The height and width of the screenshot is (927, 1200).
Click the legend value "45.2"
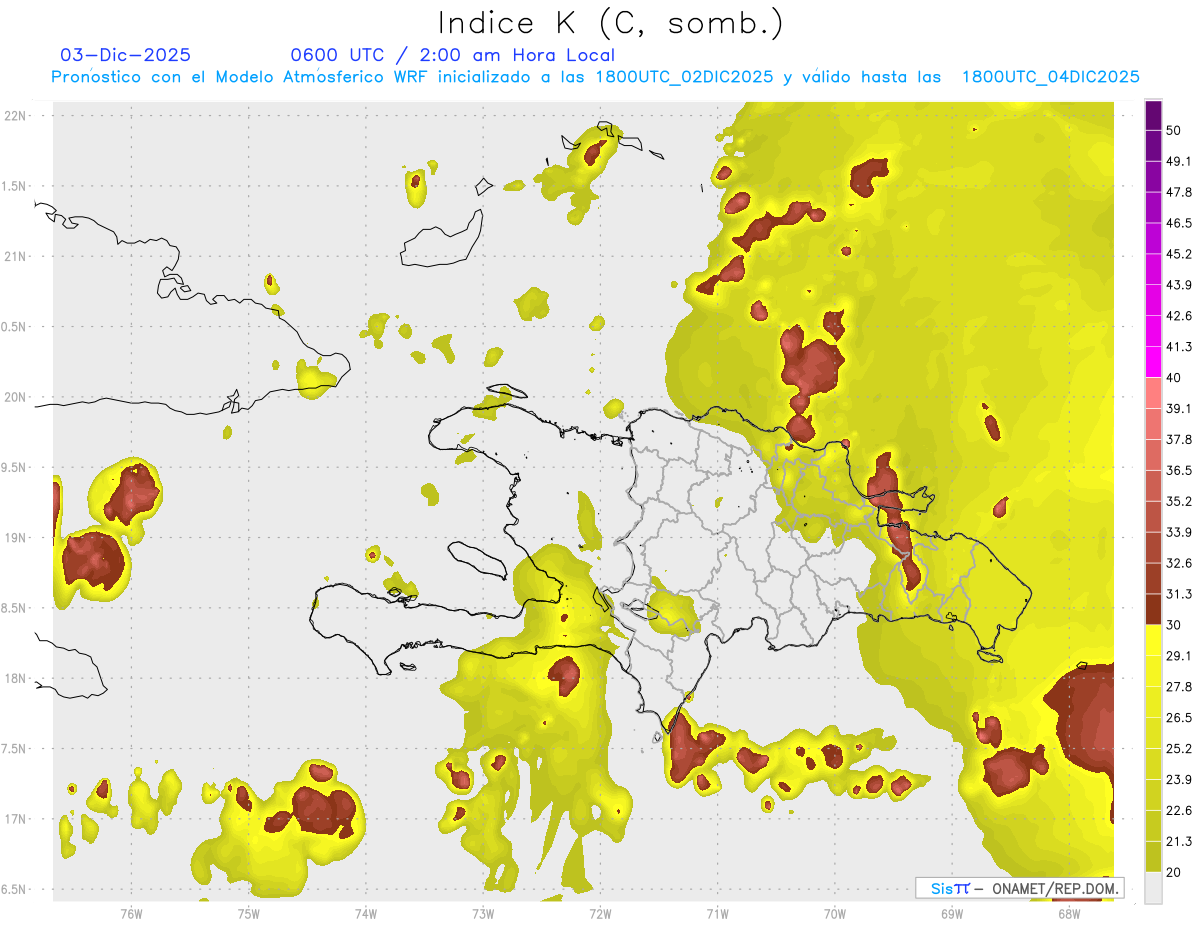1180,254
